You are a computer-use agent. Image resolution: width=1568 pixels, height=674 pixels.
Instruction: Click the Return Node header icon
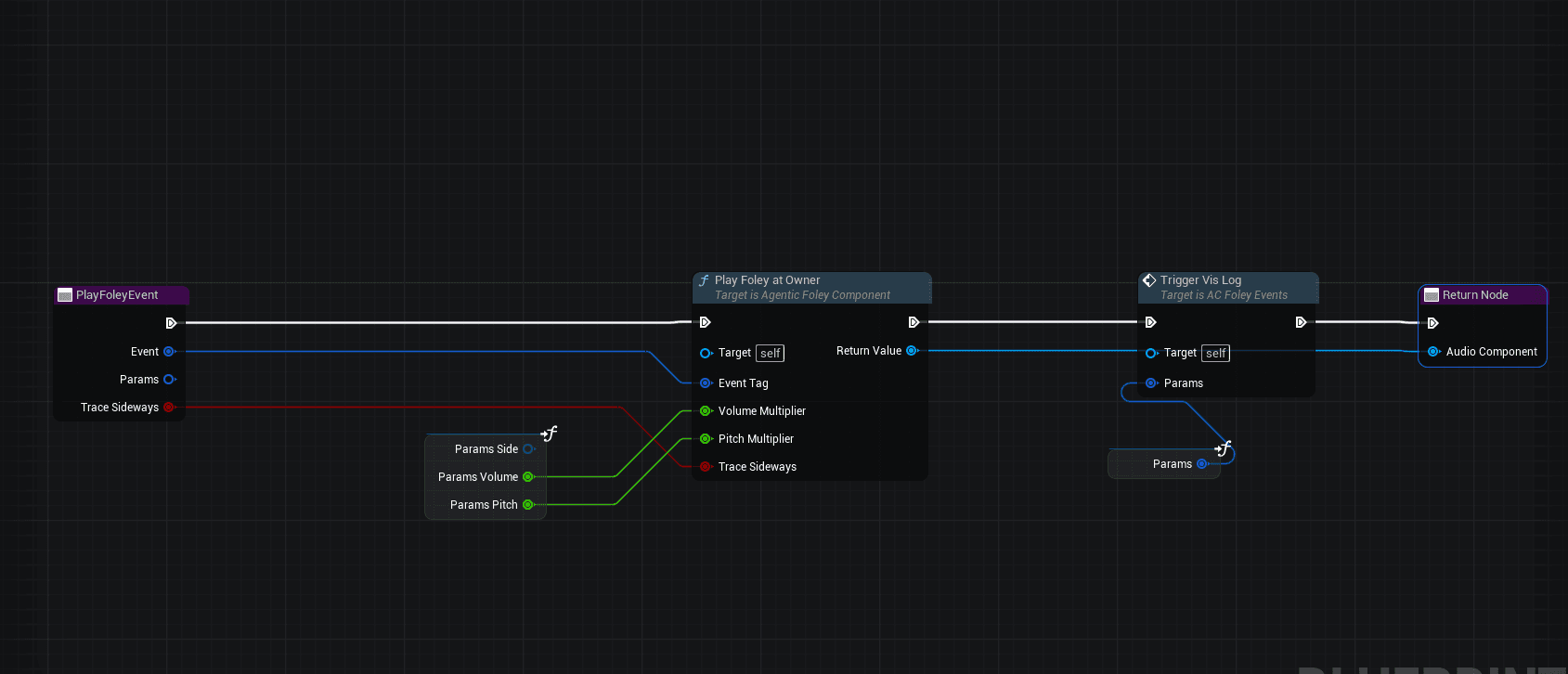click(1432, 295)
